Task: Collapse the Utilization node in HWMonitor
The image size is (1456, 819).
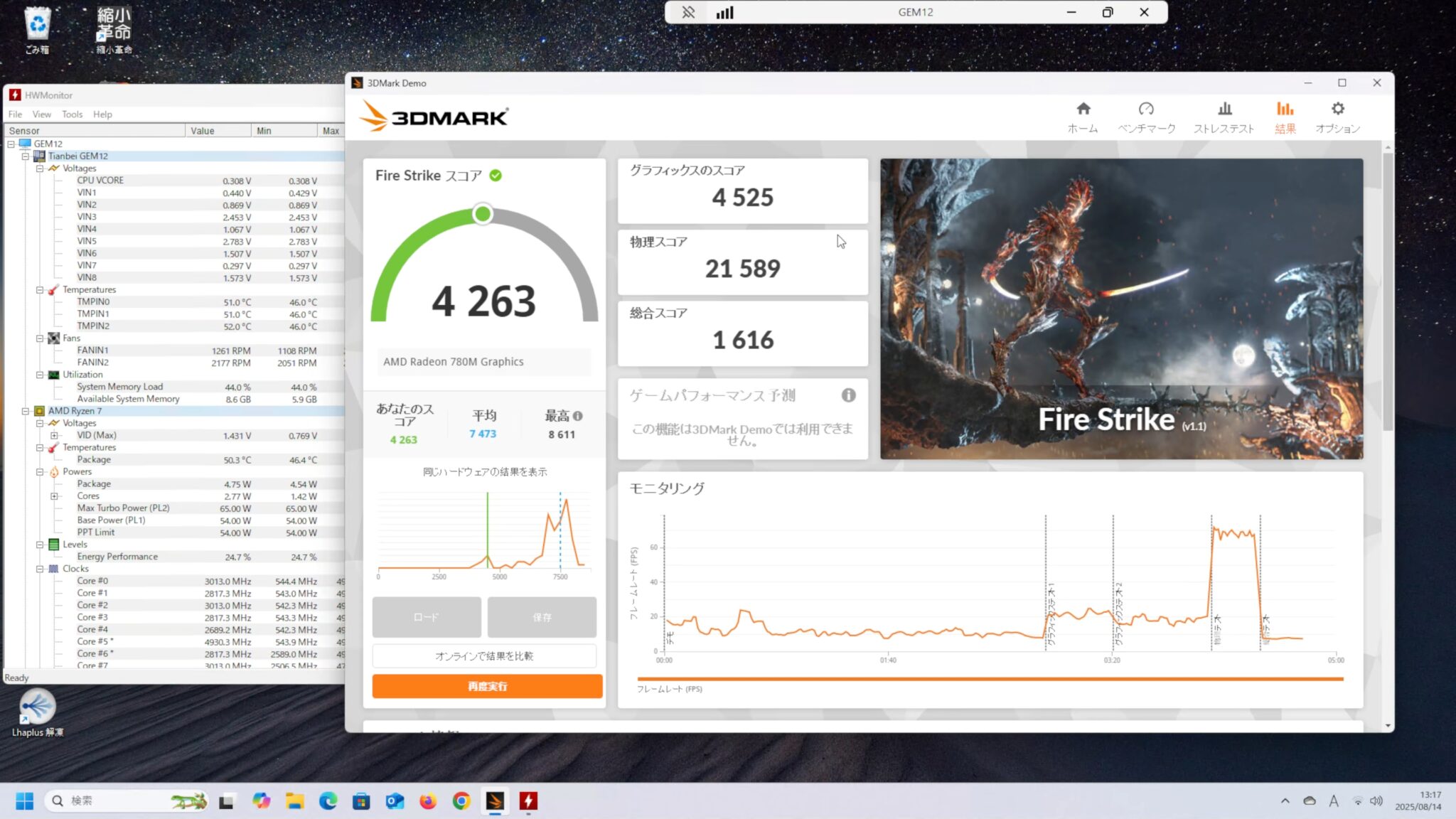Action: click(40, 375)
